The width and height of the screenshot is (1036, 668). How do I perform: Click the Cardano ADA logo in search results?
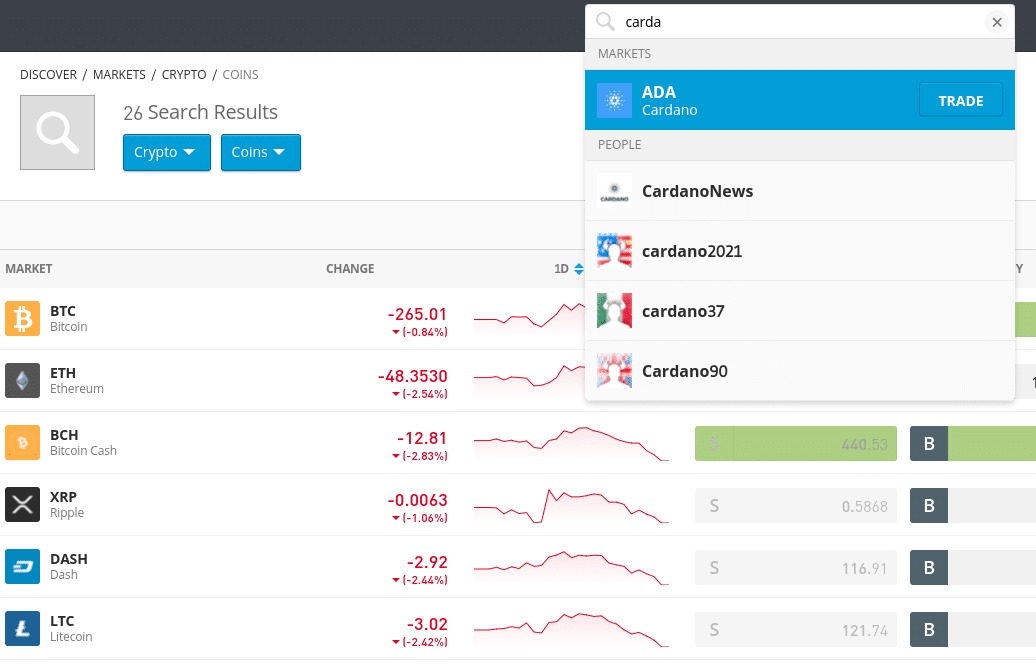point(614,100)
